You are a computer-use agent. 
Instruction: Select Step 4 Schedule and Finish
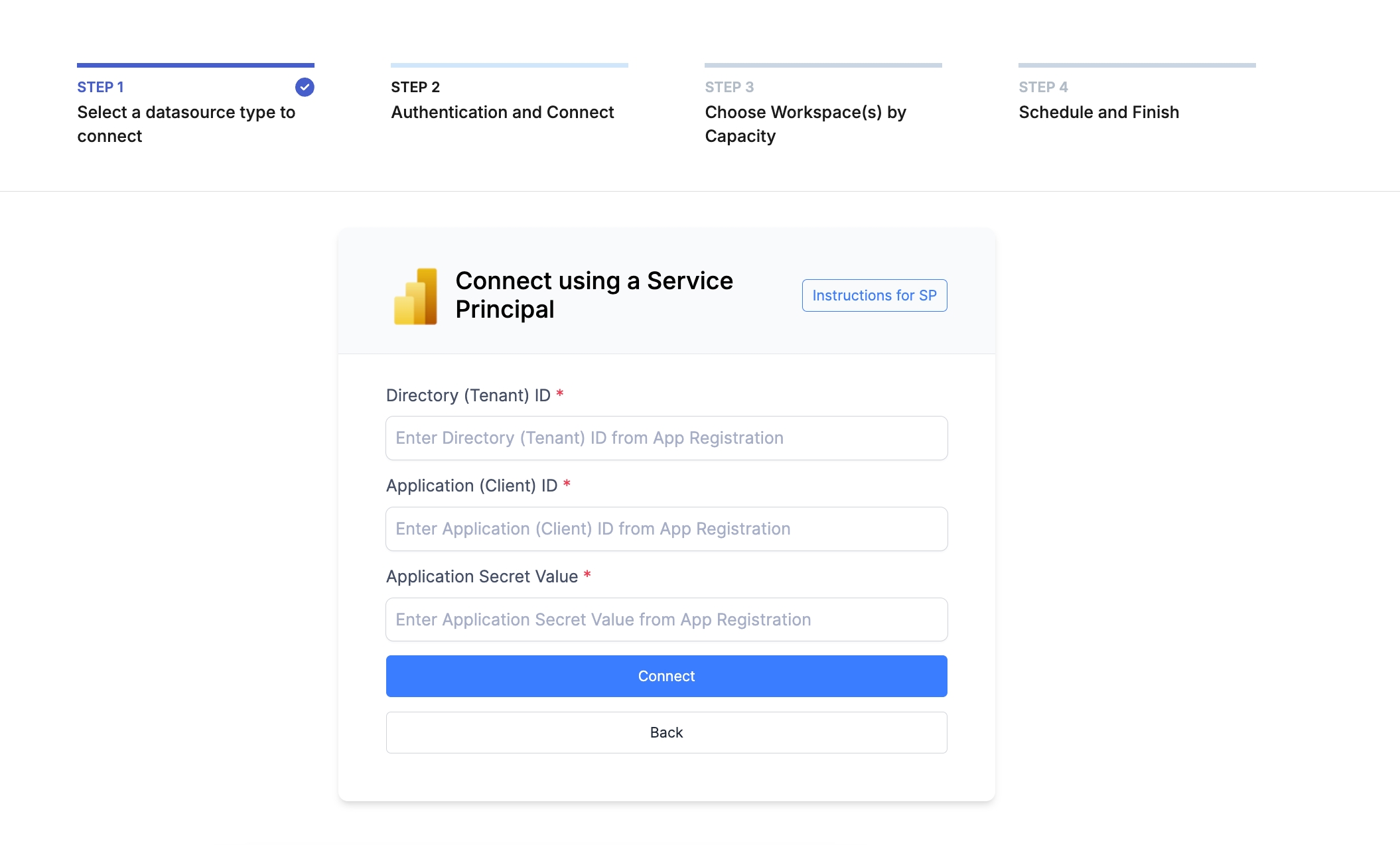[x=1099, y=112]
